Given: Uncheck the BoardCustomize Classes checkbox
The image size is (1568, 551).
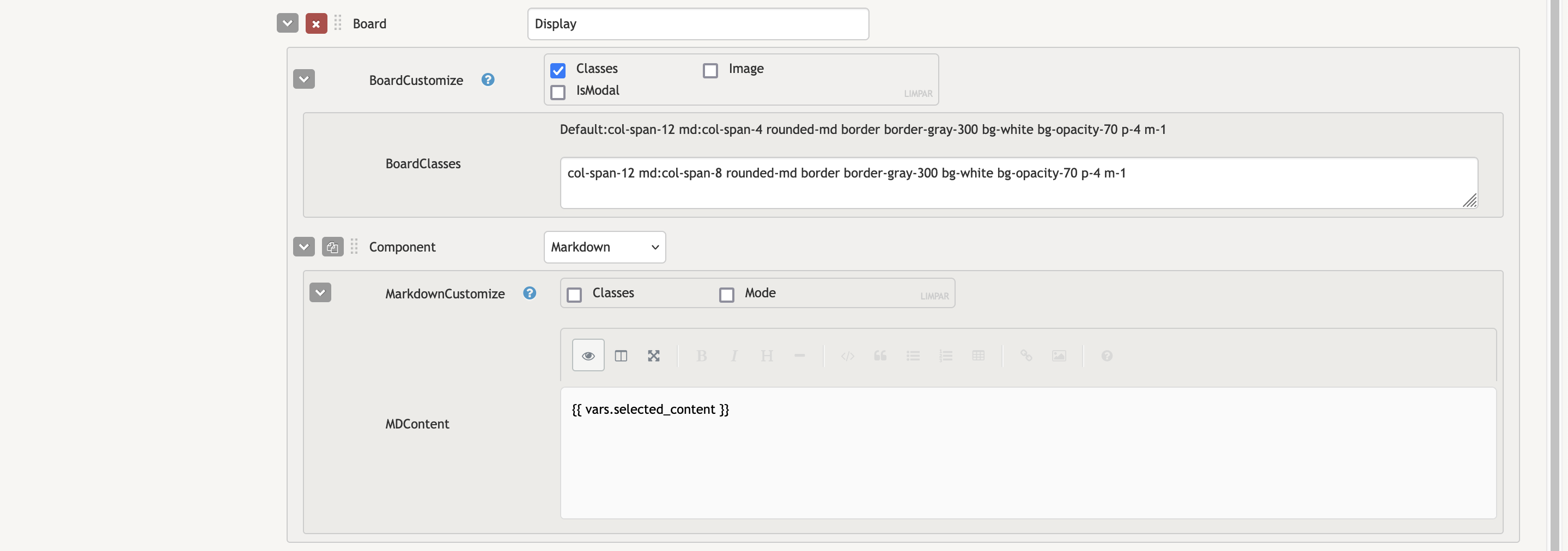Looking at the screenshot, I should (557, 71).
